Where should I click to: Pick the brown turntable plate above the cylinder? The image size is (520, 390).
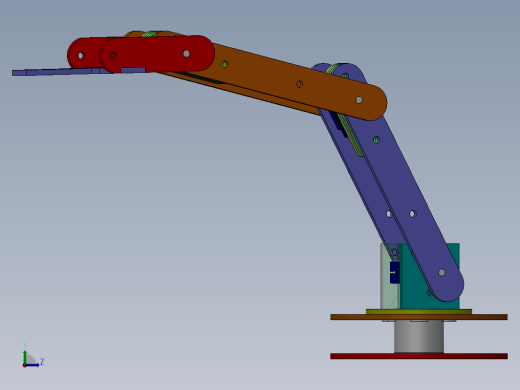419,317
